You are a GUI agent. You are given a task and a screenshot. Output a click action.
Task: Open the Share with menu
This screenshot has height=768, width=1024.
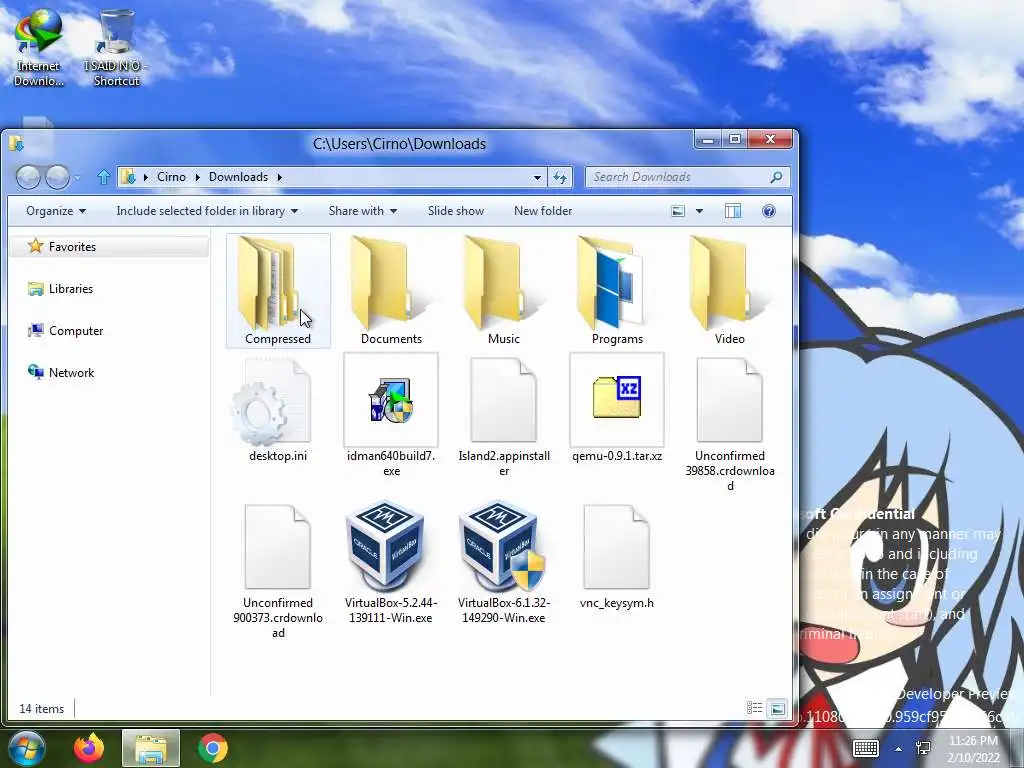click(x=362, y=211)
